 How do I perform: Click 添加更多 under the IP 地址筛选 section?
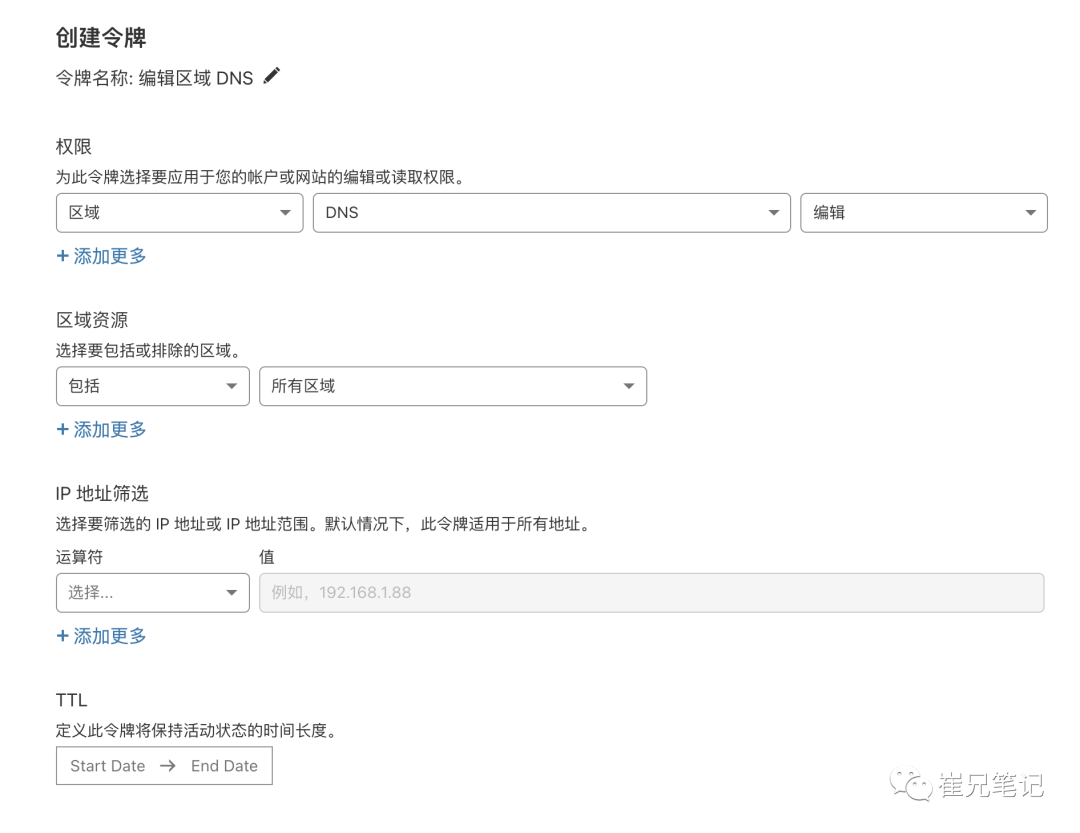(102, 636)
